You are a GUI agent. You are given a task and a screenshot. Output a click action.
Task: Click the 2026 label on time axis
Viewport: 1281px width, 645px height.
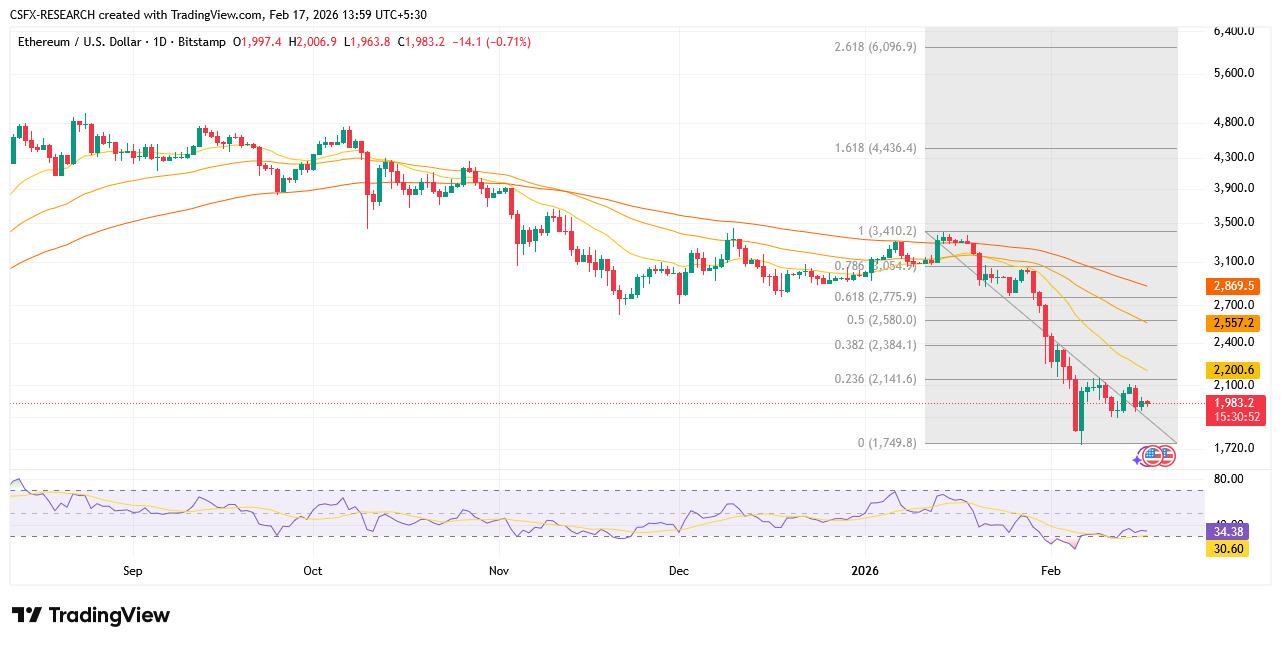coord(865,571)
